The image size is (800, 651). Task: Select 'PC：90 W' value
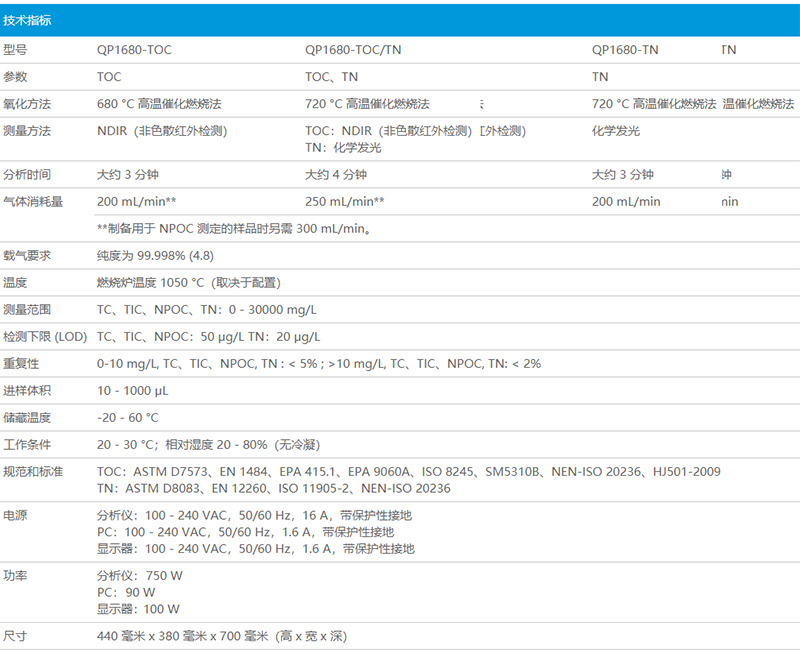126,594
